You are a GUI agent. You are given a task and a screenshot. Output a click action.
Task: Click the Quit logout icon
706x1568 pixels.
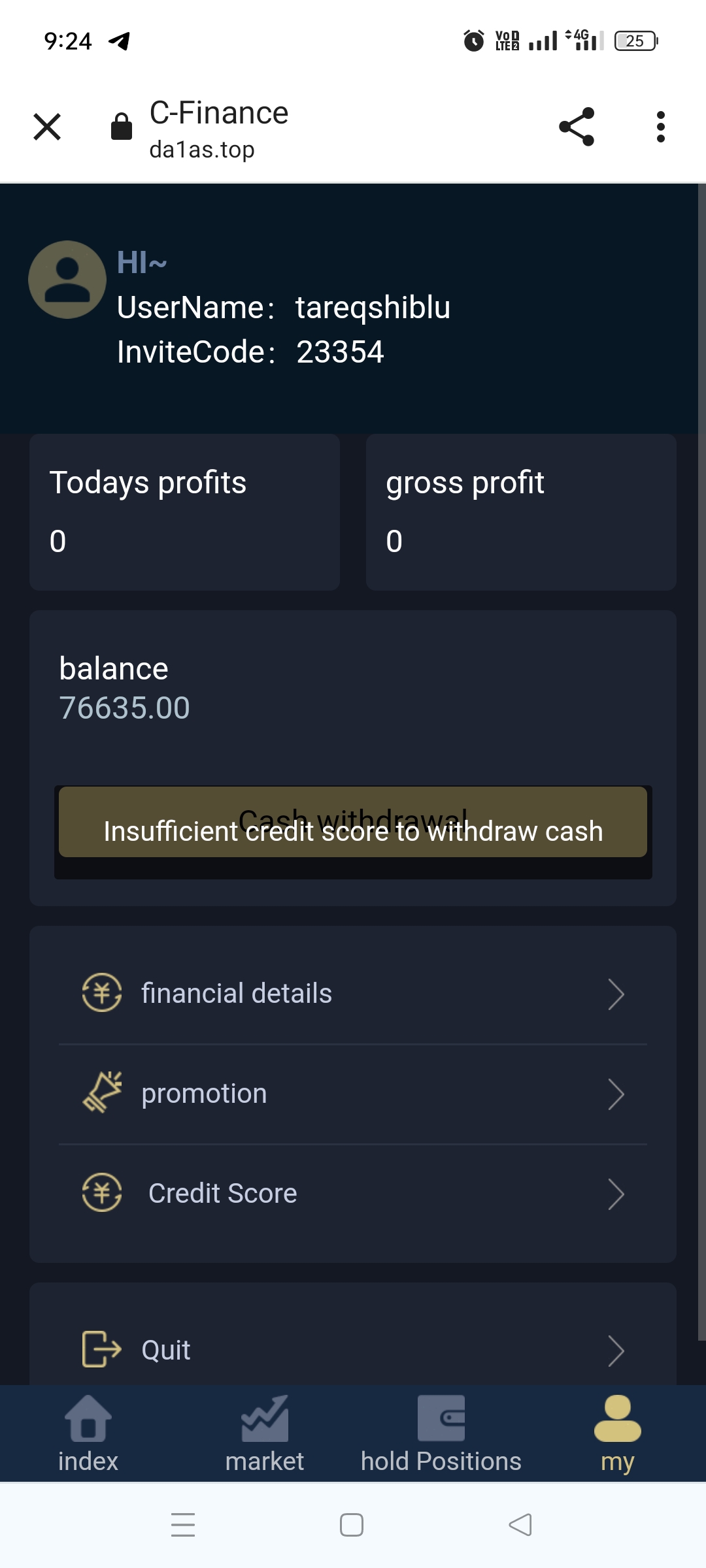tap(102, 1349)
